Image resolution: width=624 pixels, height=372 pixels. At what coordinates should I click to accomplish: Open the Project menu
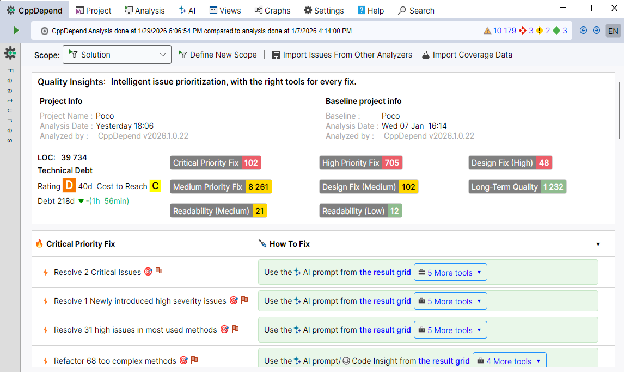pos(94,11)
